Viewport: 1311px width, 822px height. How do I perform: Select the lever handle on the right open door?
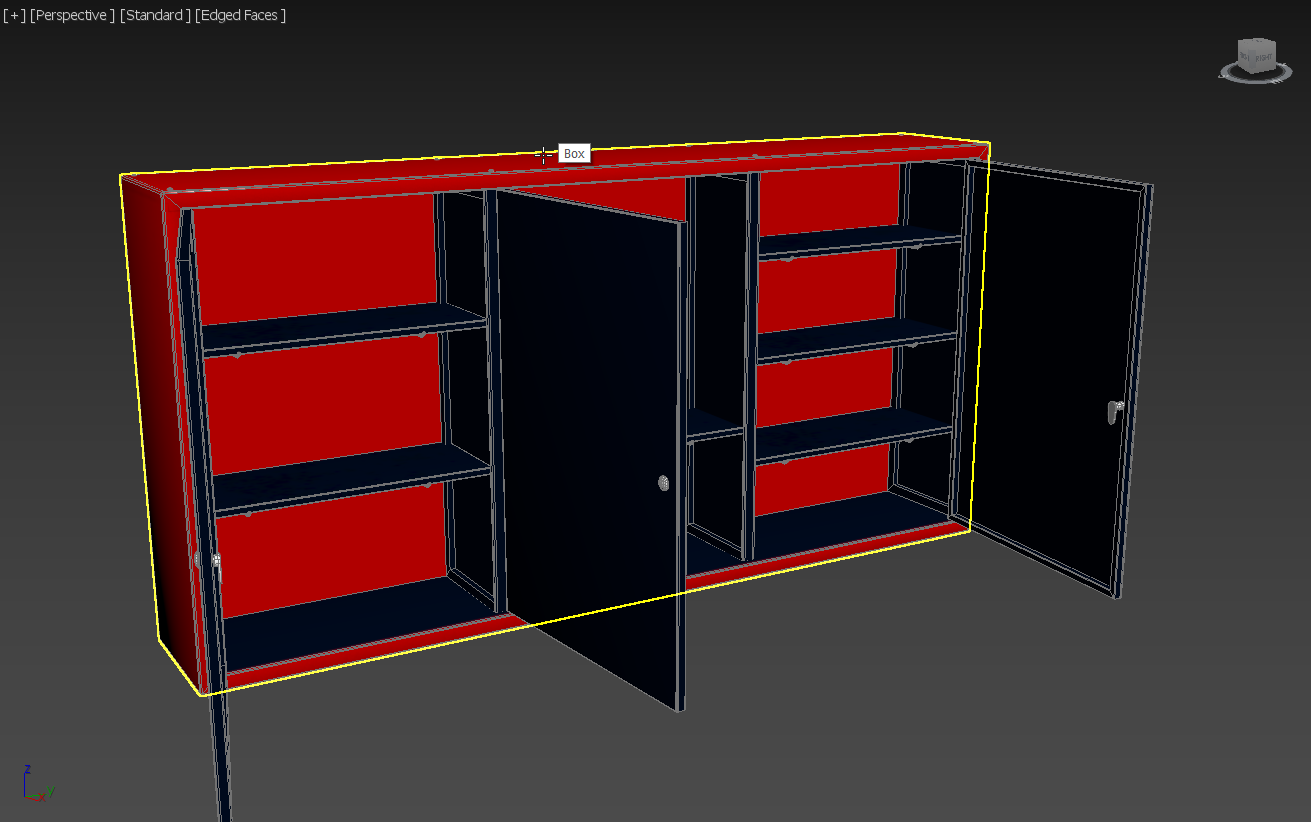1115,411
